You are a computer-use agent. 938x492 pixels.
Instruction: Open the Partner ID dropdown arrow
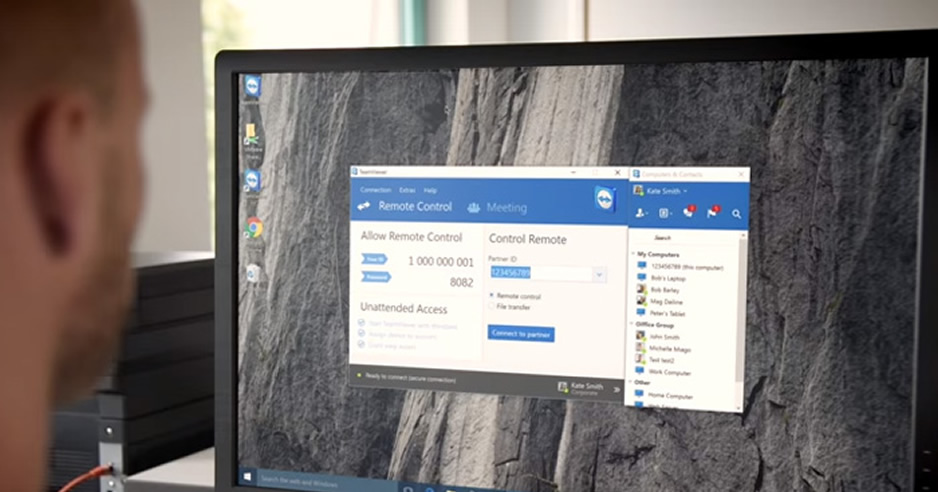[599, 275]
